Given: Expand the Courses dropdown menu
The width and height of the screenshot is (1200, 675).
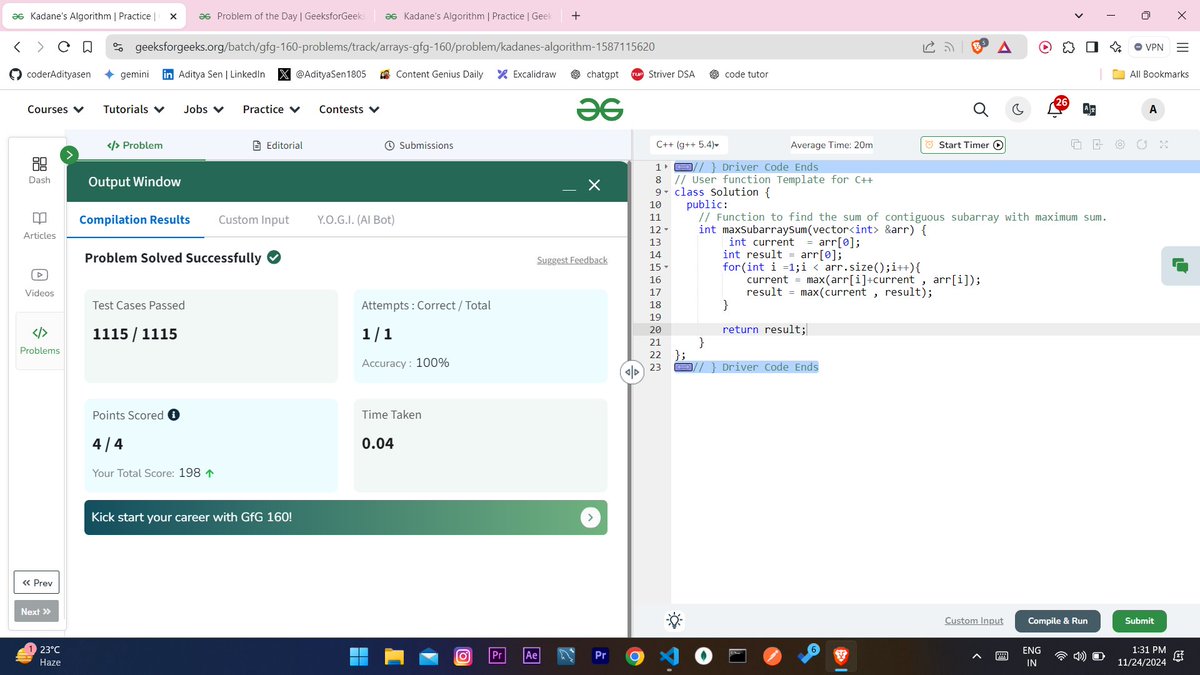Looking at the screenshot, I should tap(55, 110).
